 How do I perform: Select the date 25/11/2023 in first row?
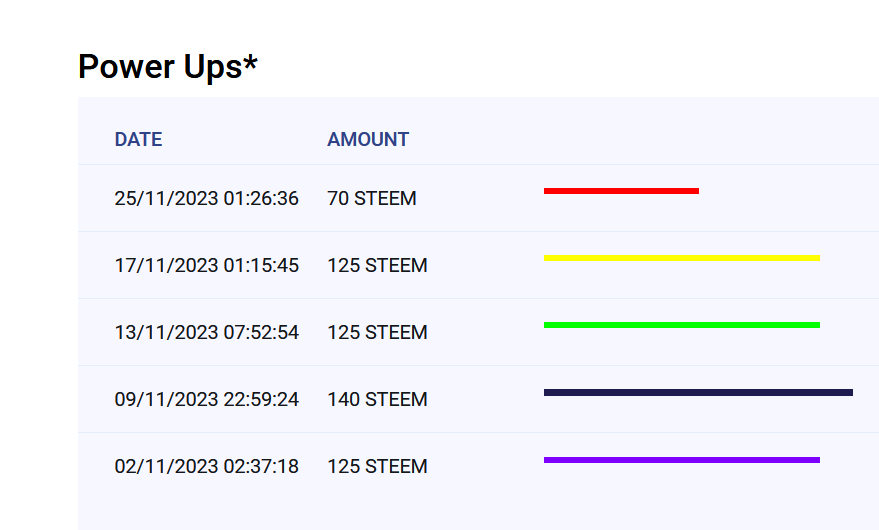166,199
